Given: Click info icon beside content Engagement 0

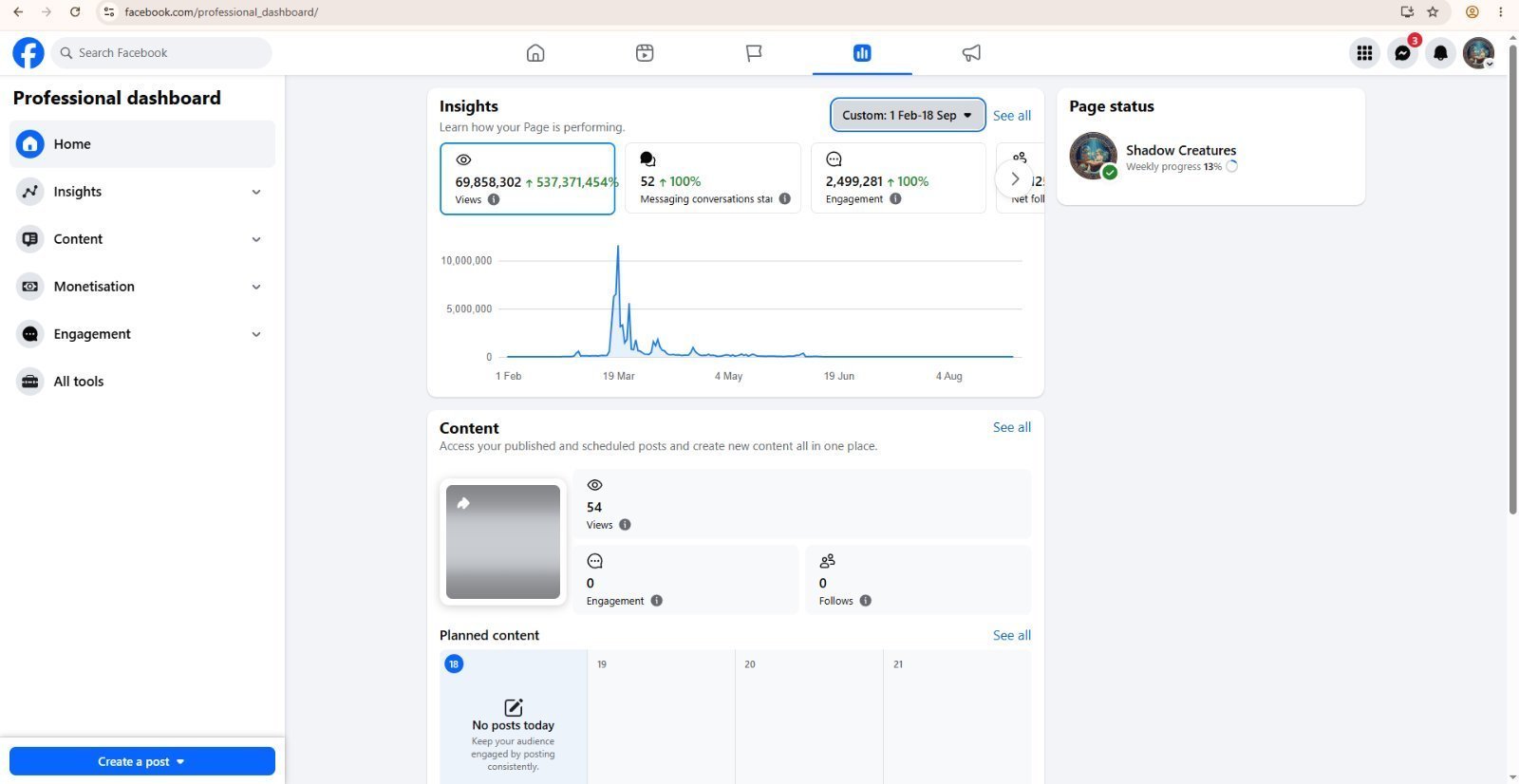Looking at the screenshot, I should [x=657, y=601].
